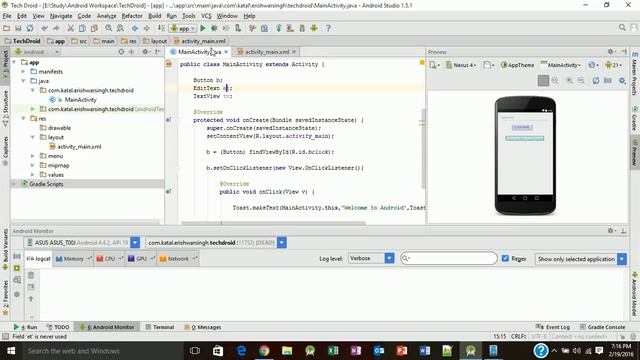This screenshot has height=360, width=640.
Task: Switch to the Network monitor tab
Action: [x=178, y=258]
